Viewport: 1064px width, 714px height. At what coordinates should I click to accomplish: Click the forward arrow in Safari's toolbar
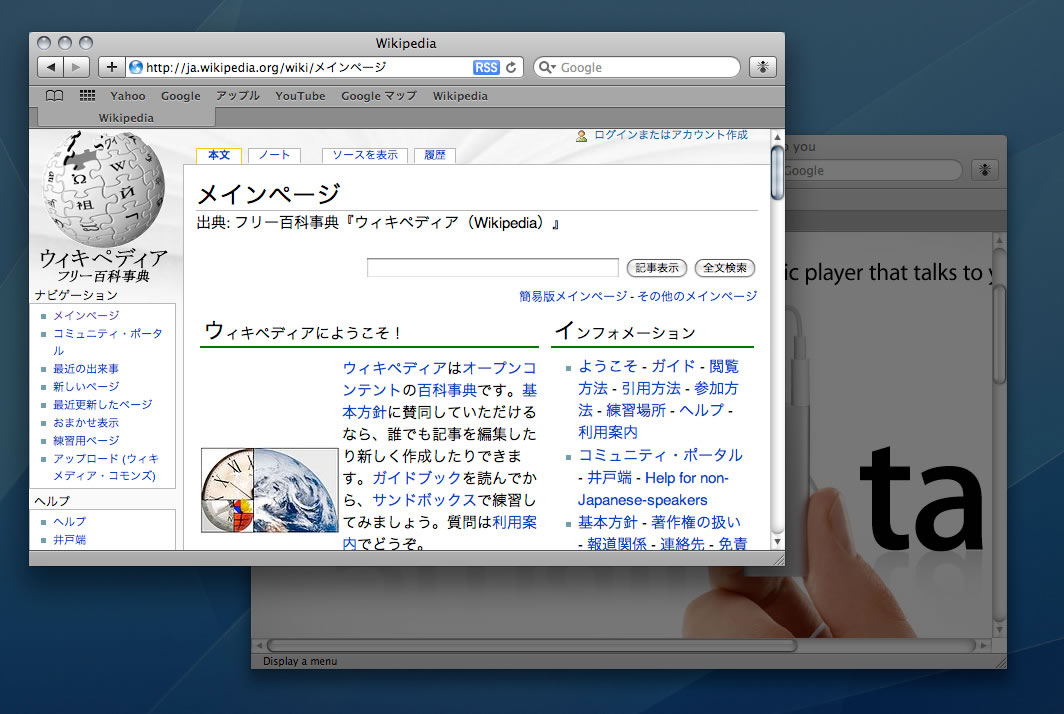pyautogui.click(x=76, y=67)
